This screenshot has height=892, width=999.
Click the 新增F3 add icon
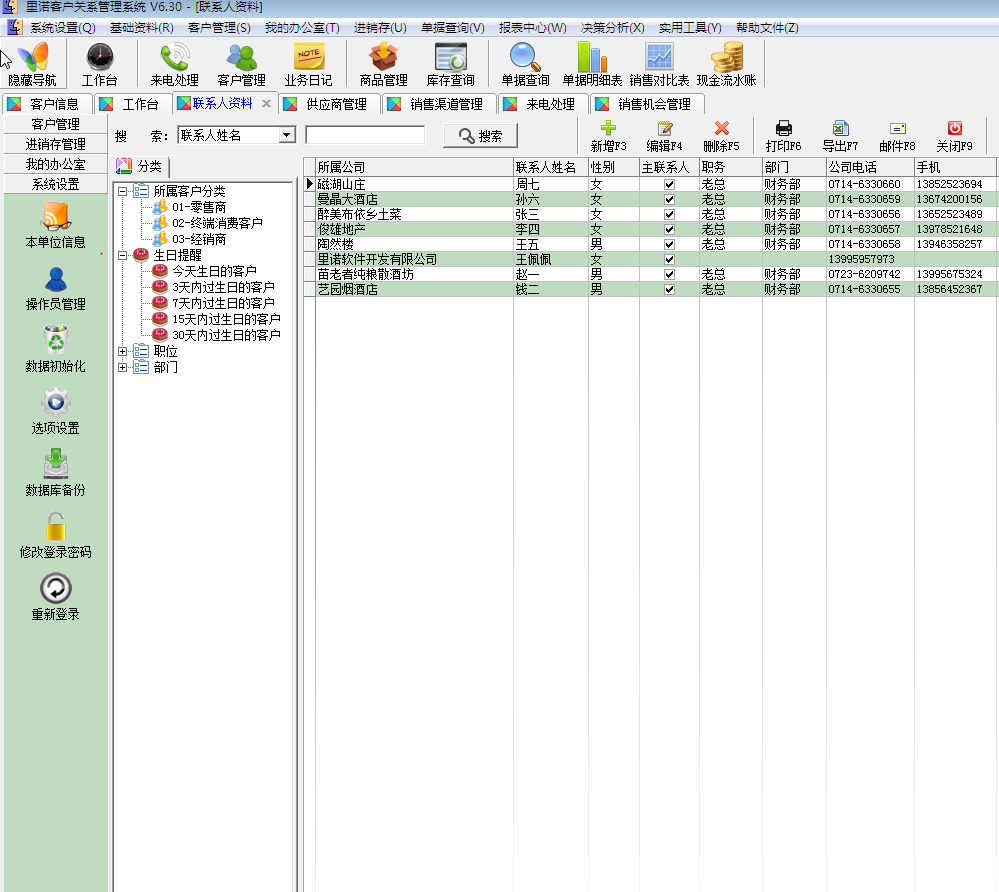(608, 136)
